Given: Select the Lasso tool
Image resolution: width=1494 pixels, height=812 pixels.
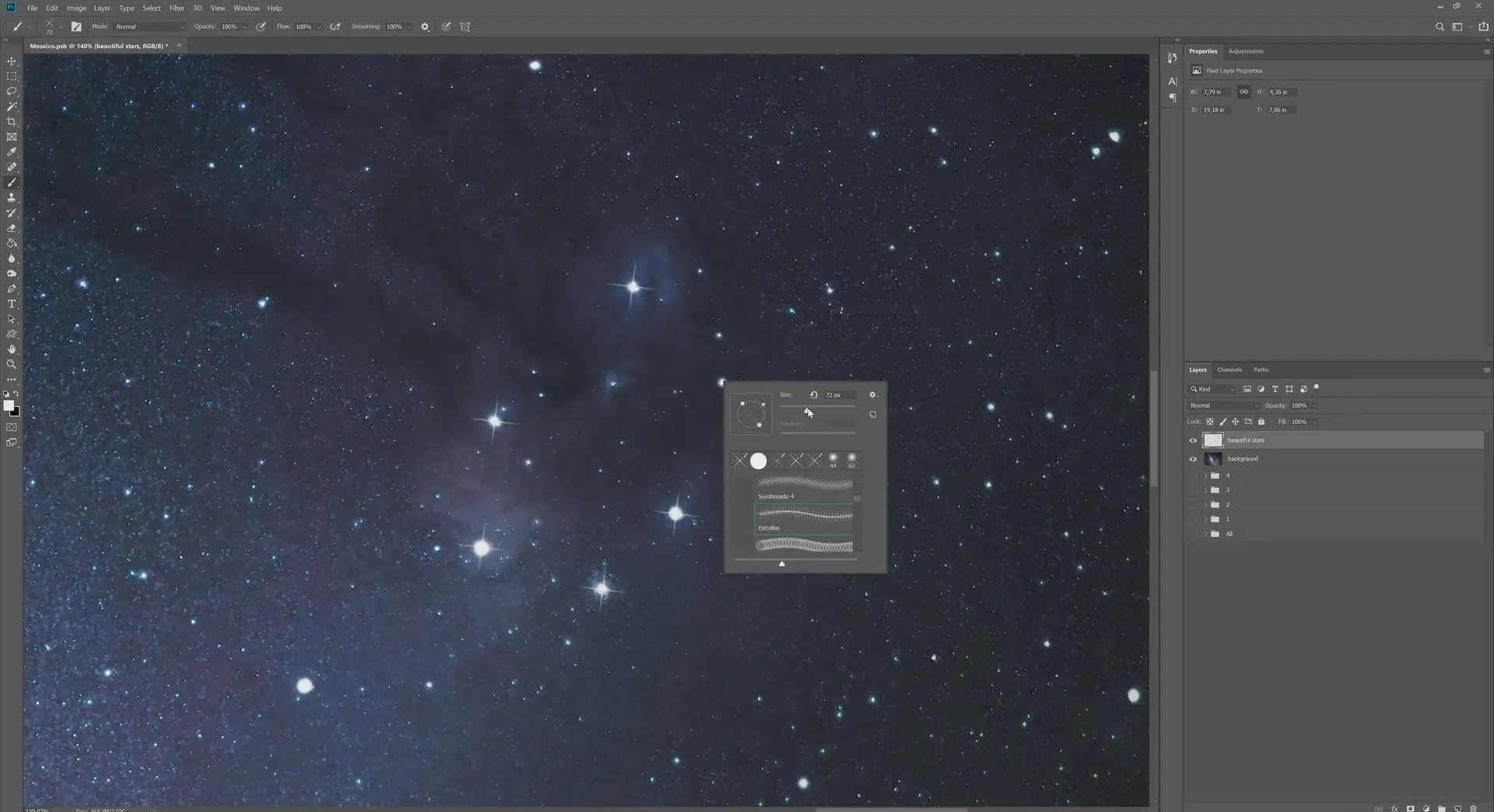Looking at the screenshot, I should pos(12,91).
